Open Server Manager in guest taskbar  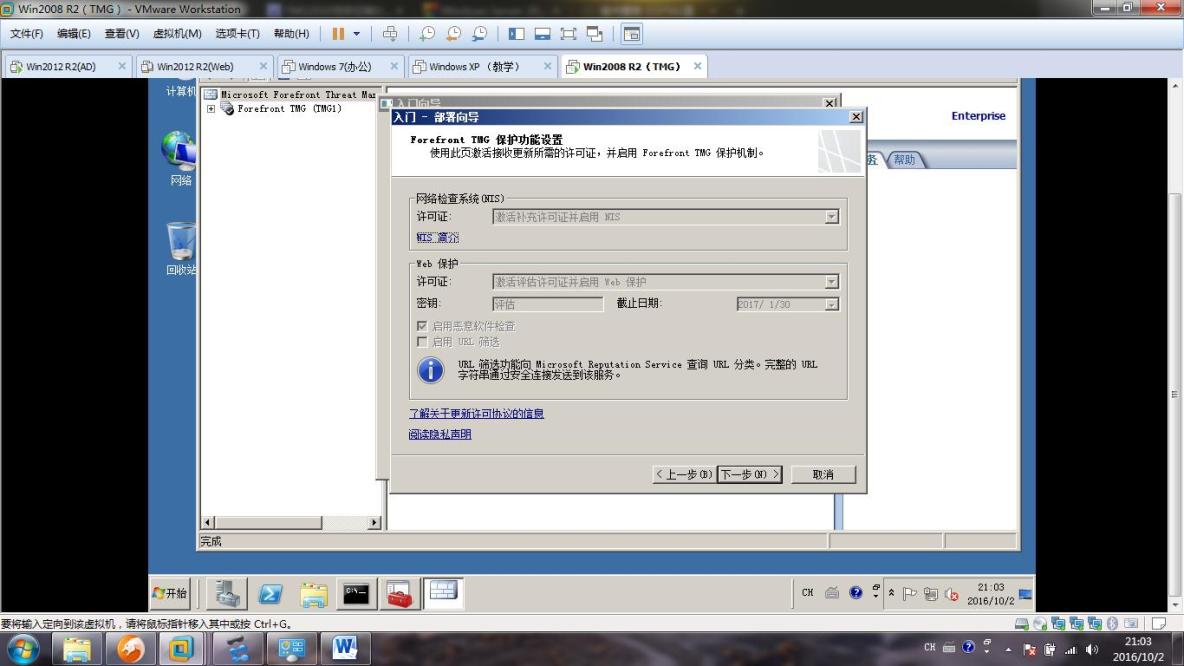click(227, 594)
